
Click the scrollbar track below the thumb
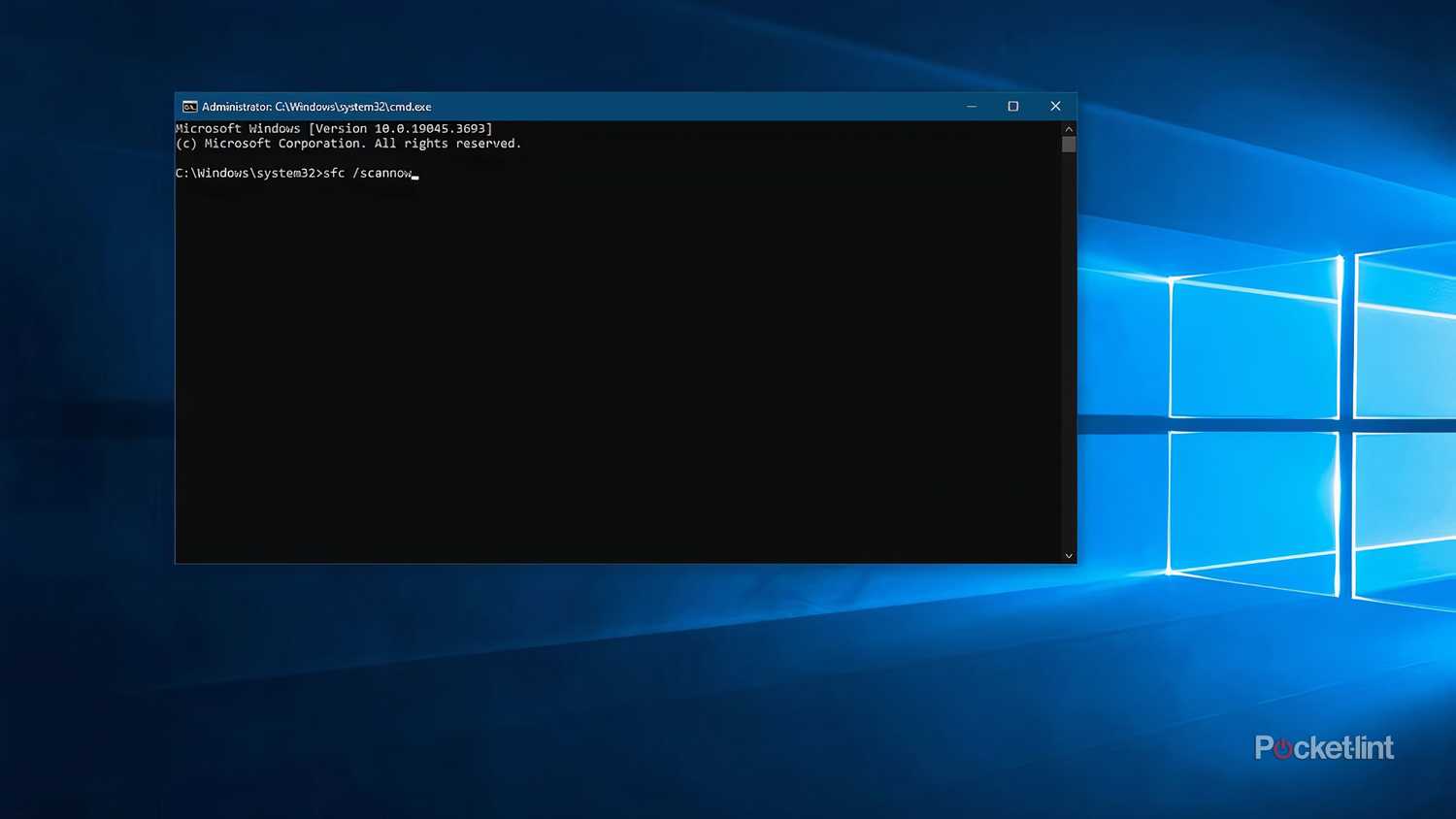1068,349
